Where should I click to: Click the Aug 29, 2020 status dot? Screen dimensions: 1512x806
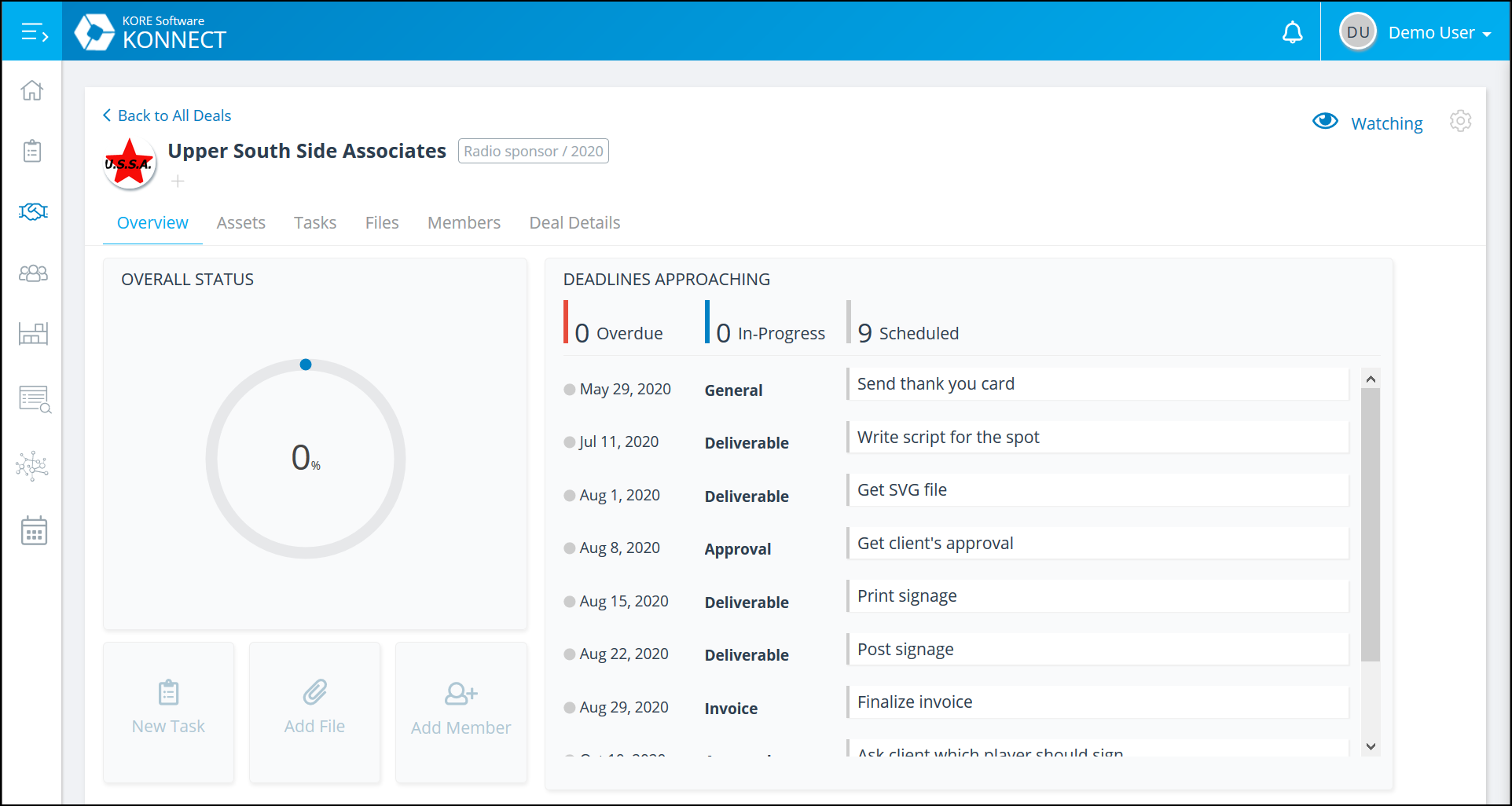(x=570, y=708)
